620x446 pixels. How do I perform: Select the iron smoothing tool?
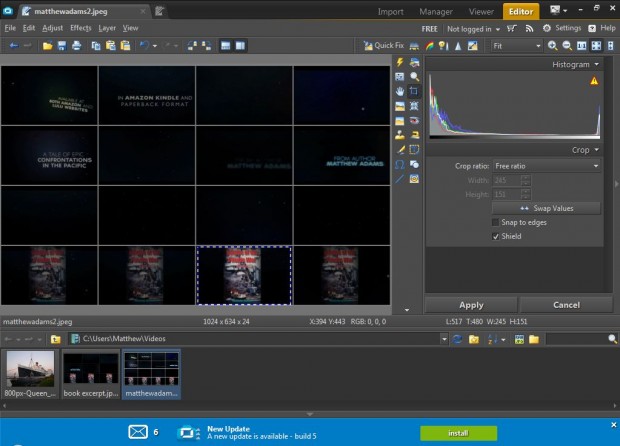(414, 135)
